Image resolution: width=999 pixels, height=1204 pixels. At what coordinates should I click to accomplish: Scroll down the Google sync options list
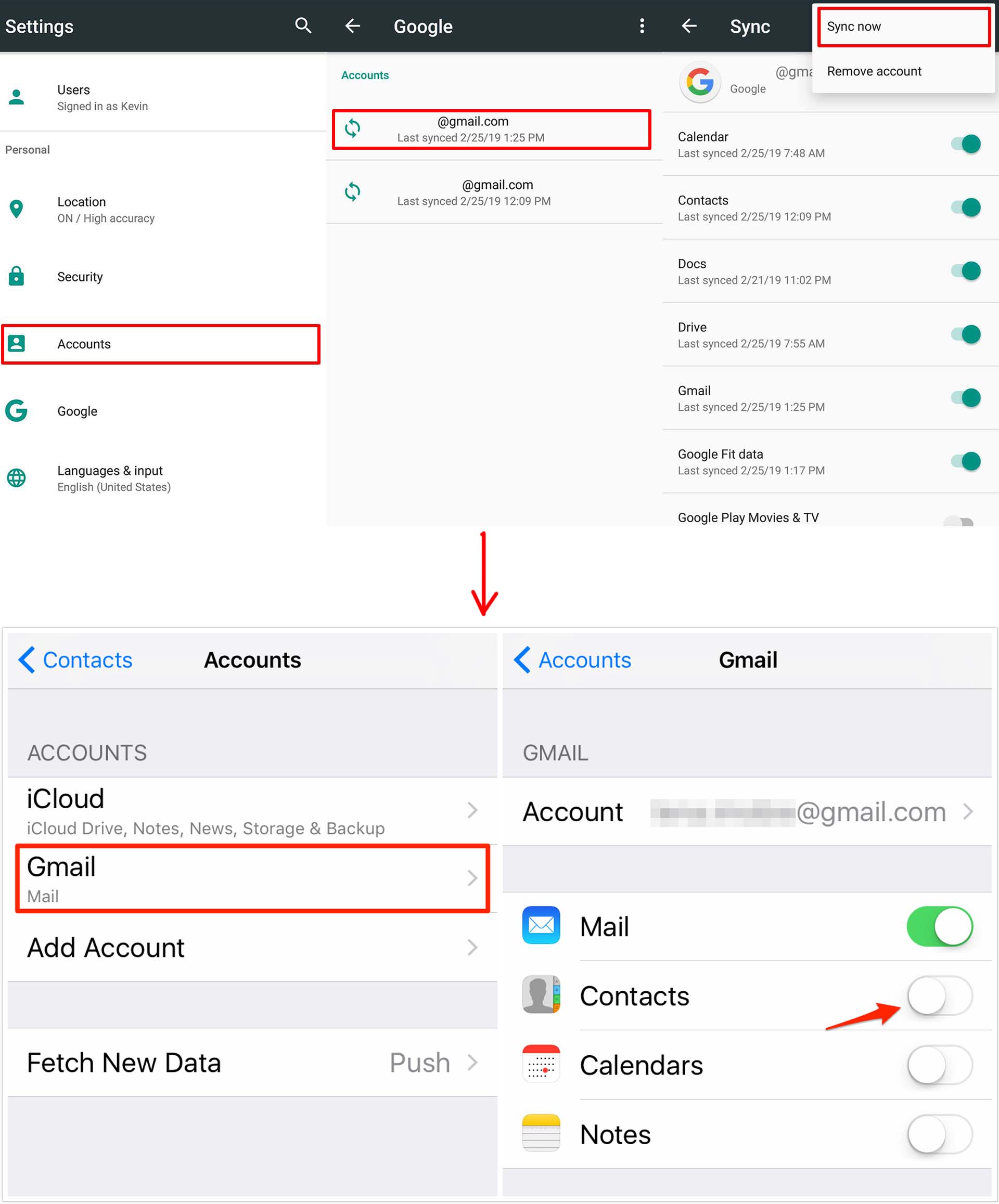tap(830, 517)
